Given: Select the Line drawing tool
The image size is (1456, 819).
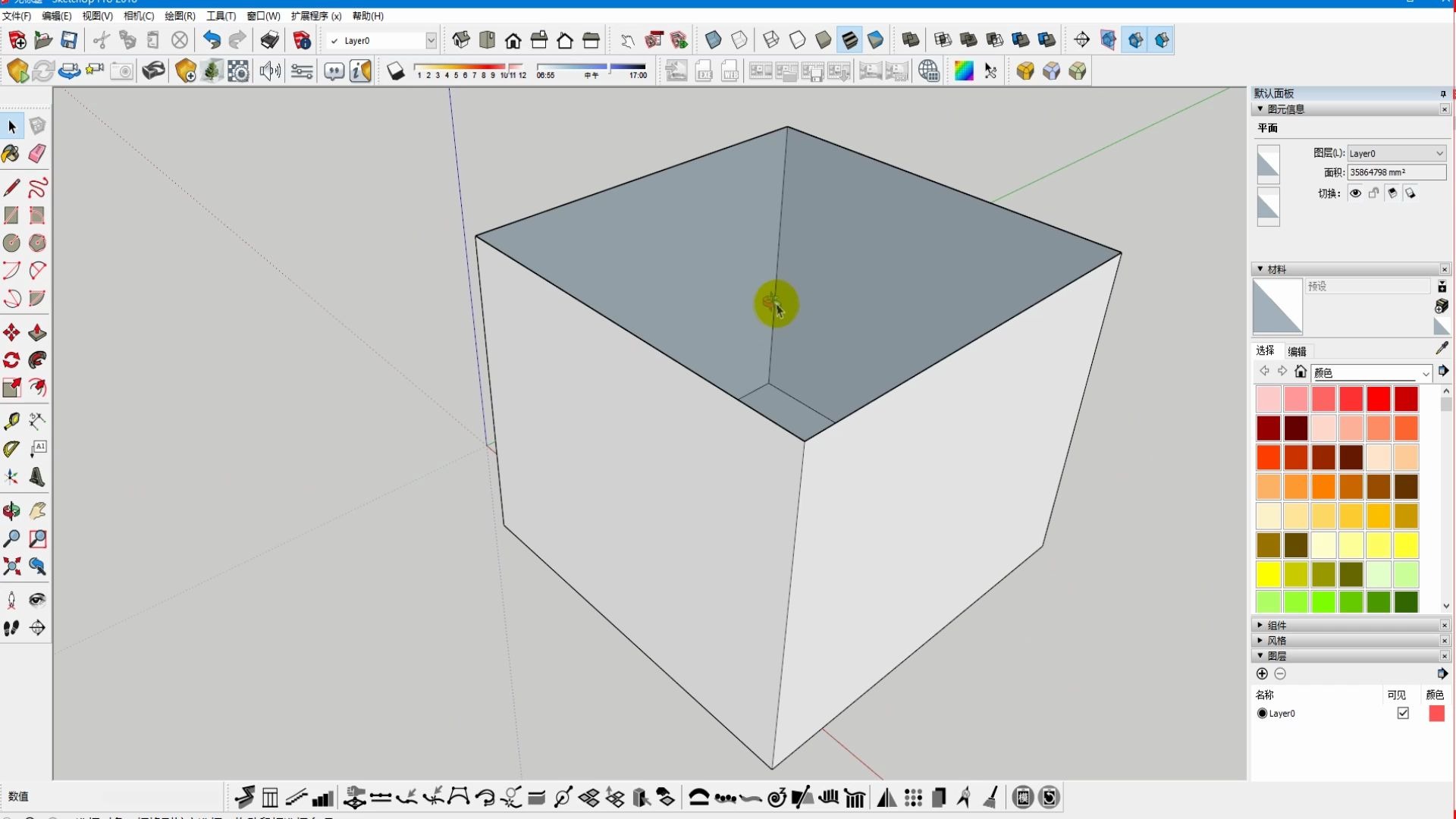Looking at the screenshot, I should [11, 188].
